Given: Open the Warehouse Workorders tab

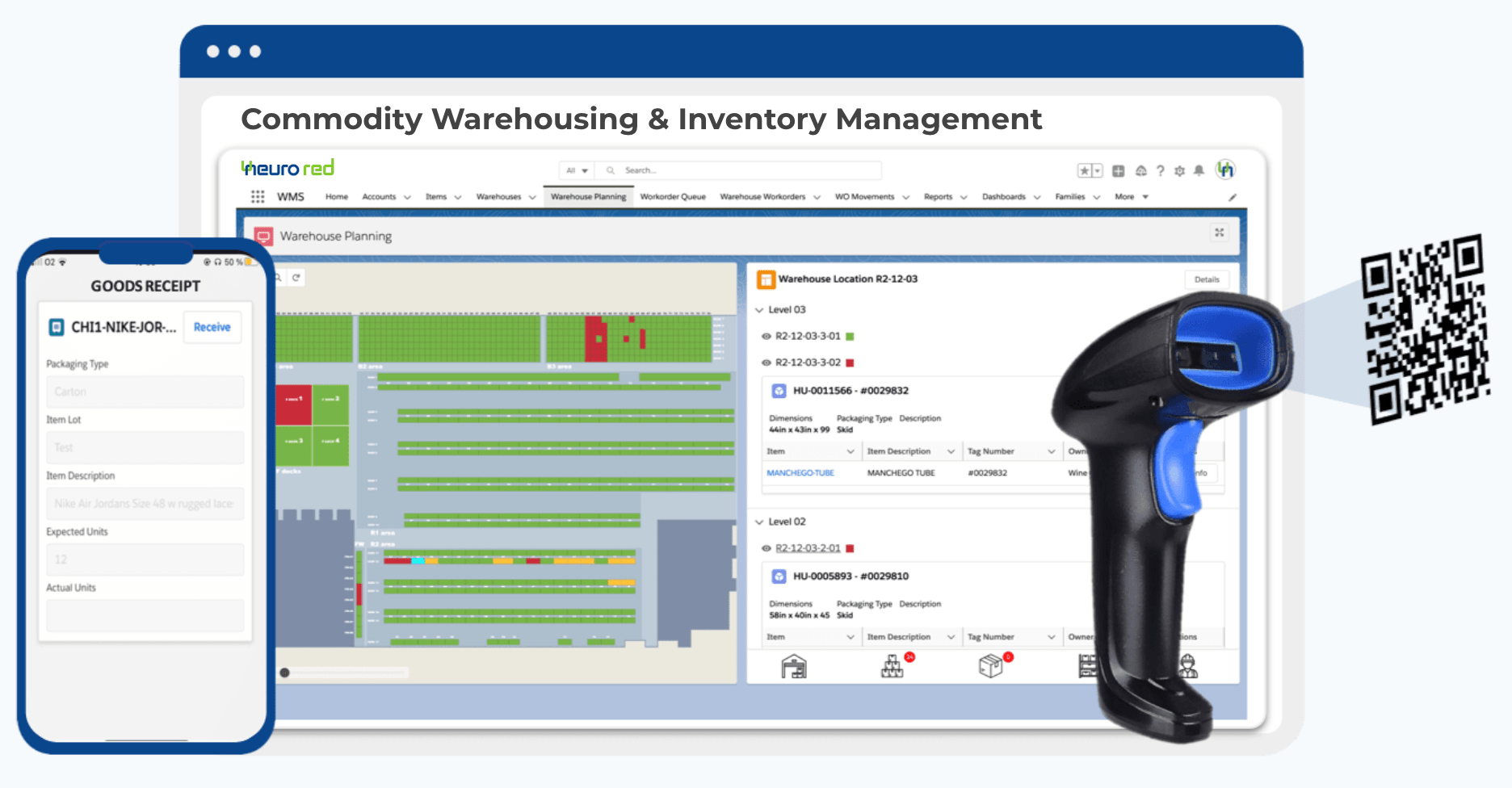Looking at the screenshot, I should tap(762, 197).
